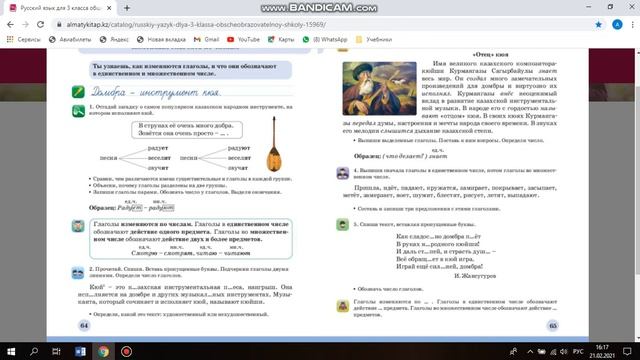Open a new browser tab

pos(127,8)
